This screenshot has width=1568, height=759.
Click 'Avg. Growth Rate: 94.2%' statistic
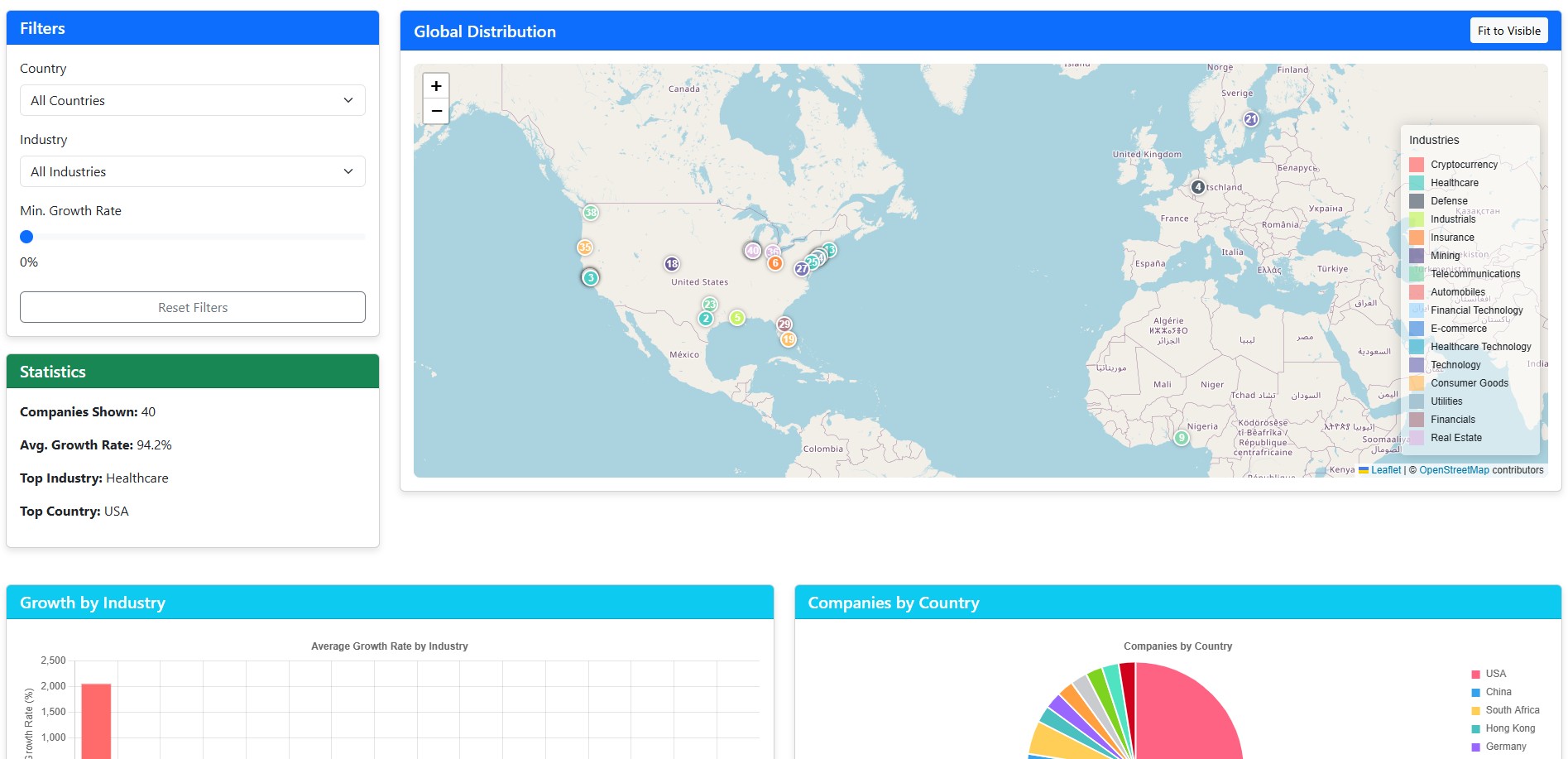point(96,445)
